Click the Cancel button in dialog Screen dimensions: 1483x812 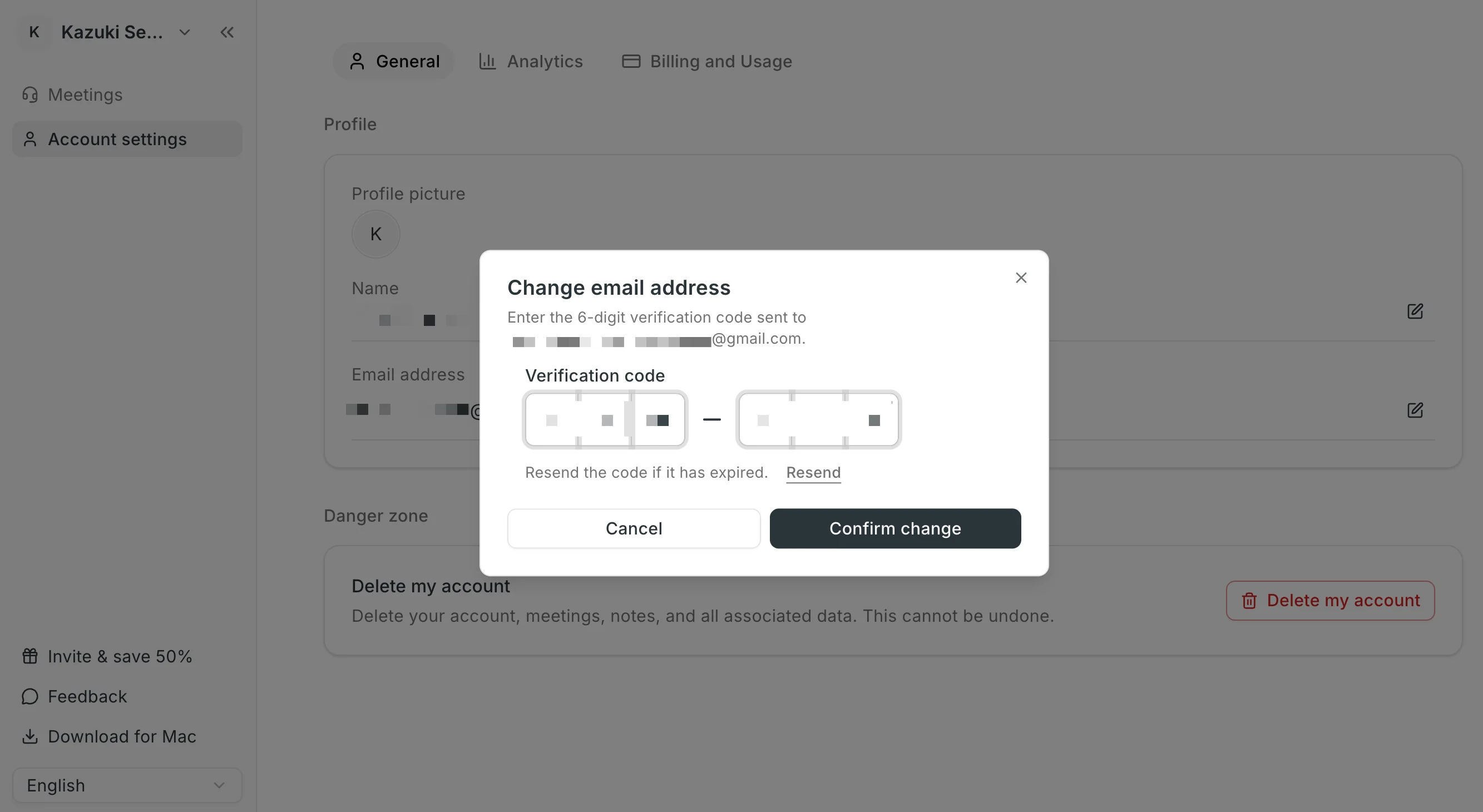click(x=634, y=528)
